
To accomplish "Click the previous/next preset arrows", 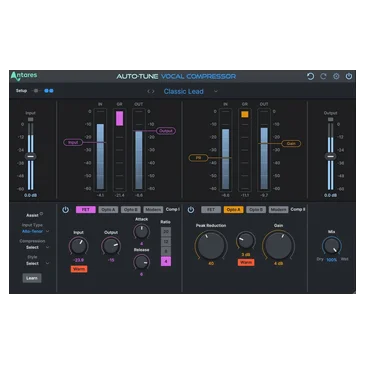I will click(x=151, y=91).
